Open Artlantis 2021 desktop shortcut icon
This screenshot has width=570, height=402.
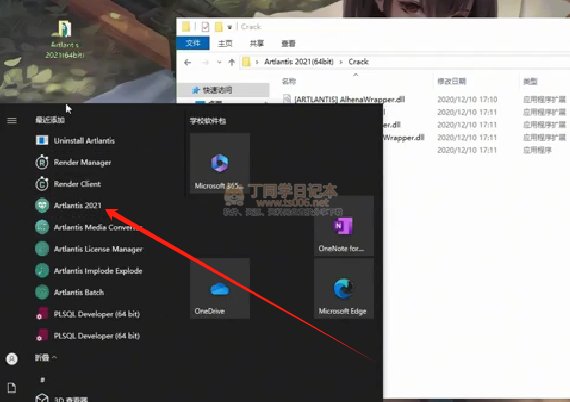(64, 39)
